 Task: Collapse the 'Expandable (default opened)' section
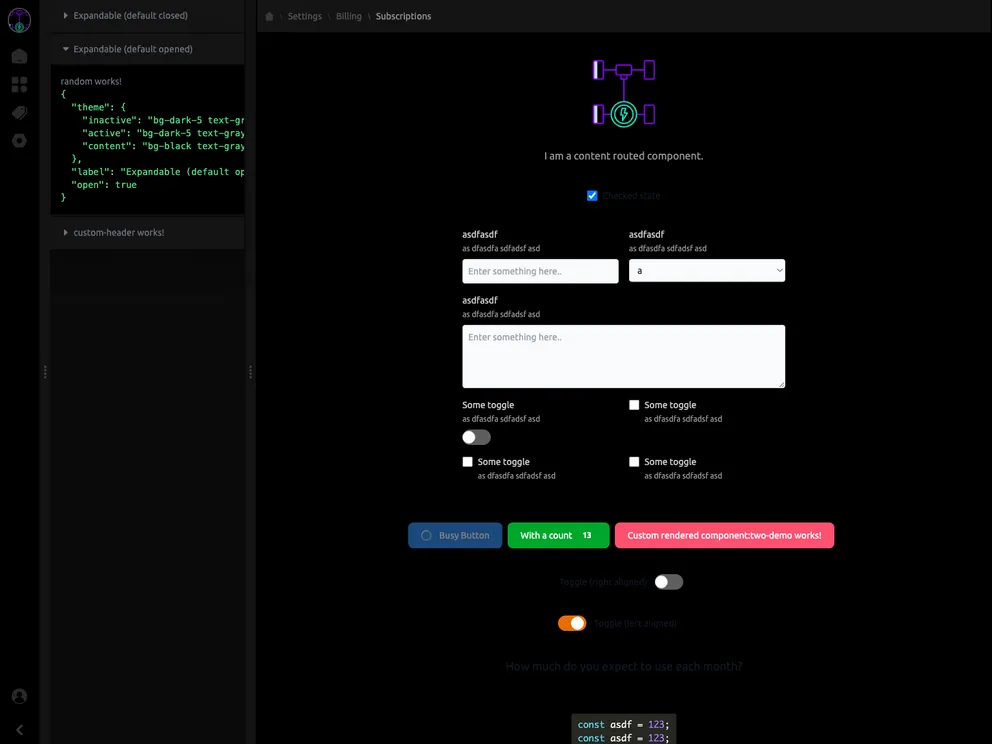click(132, 49)
